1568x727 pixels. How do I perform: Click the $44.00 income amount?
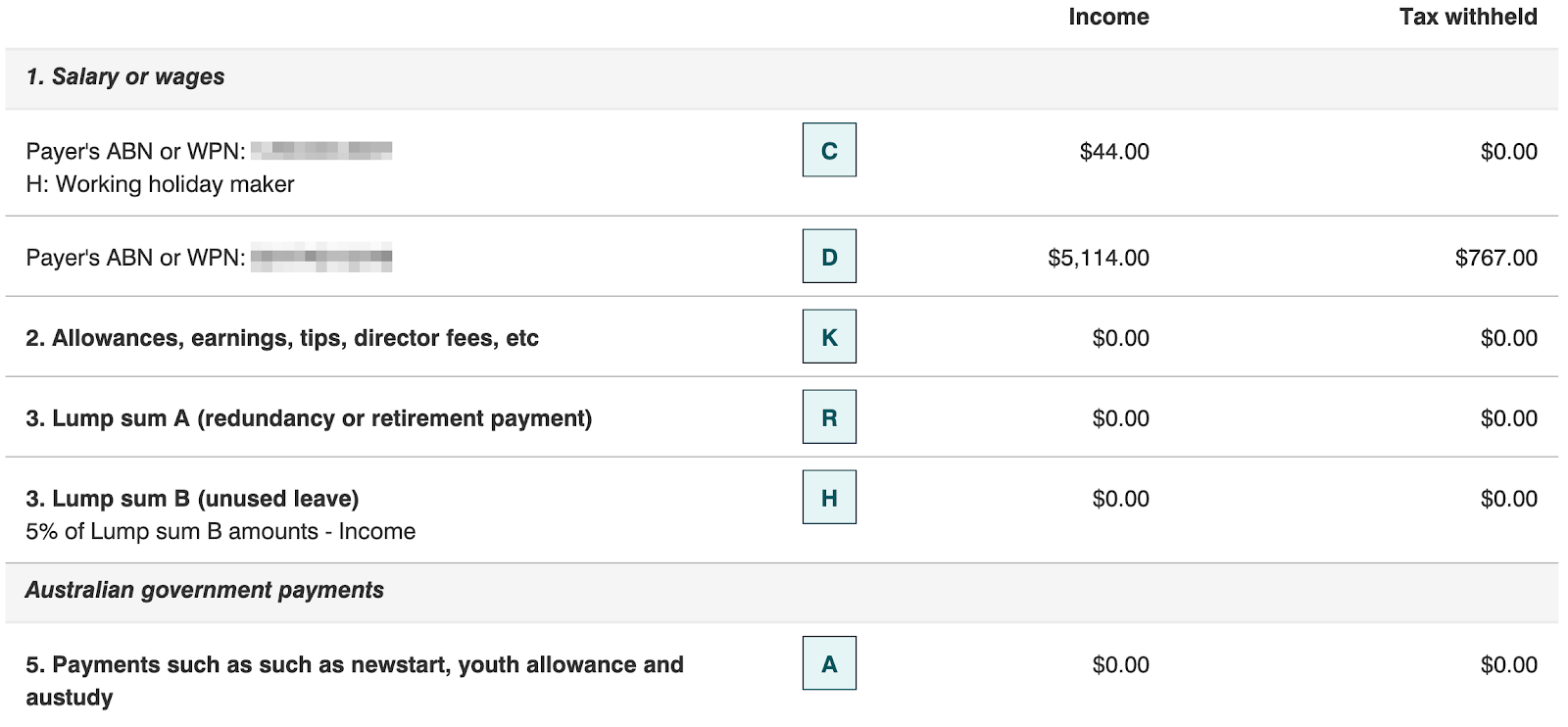1114,152
